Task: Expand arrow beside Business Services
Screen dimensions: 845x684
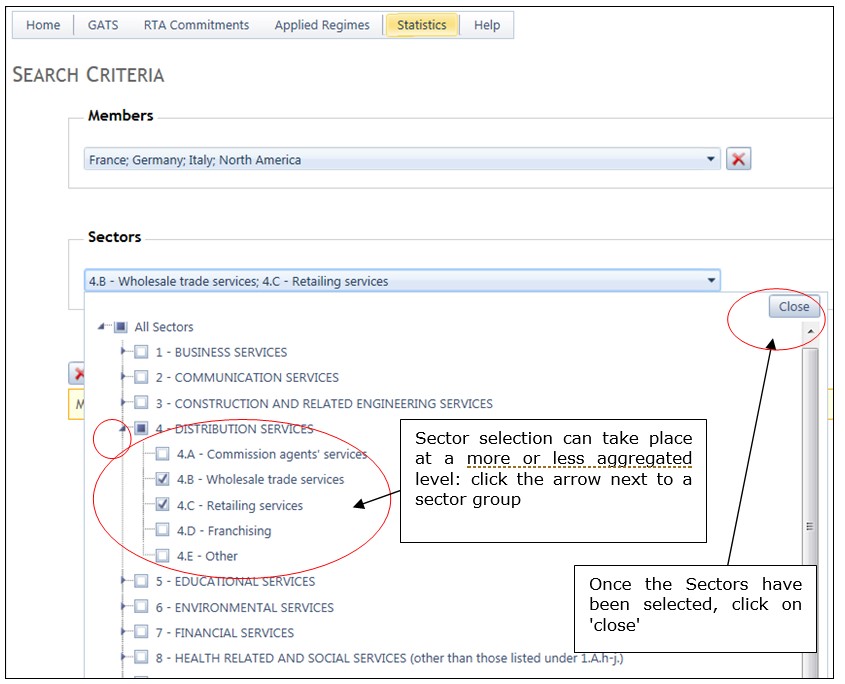Action: [123, 351]
